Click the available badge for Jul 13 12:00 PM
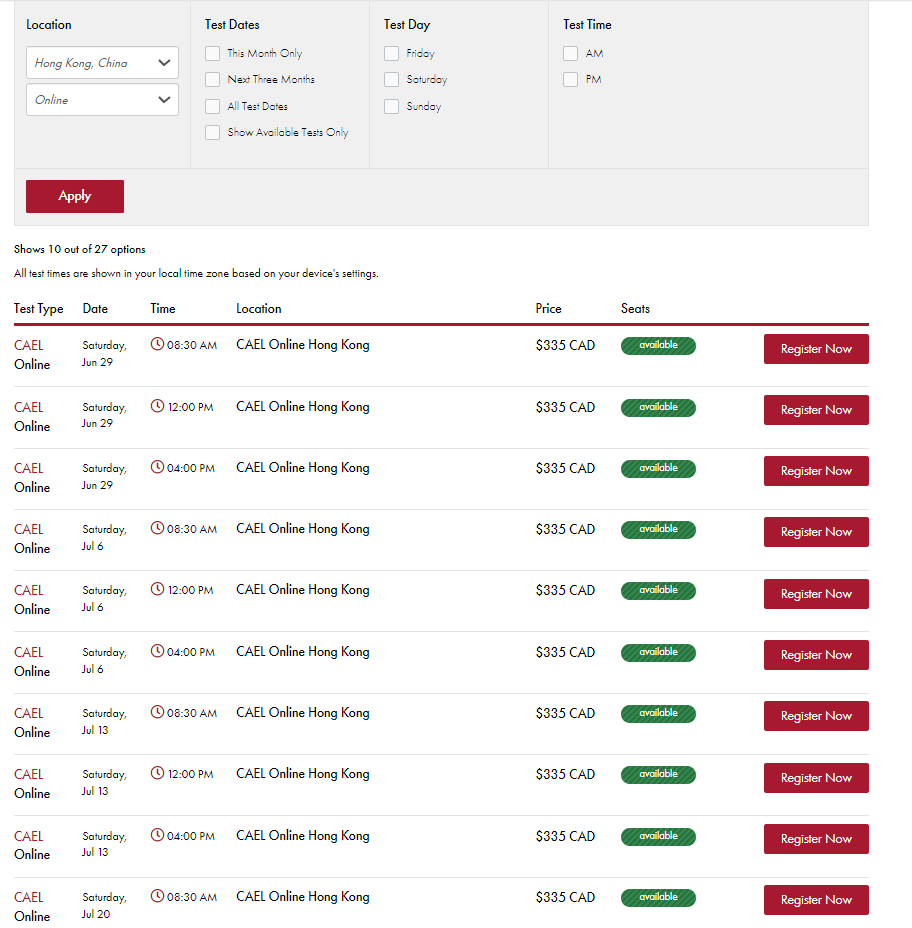 pyautogui.click(x=658, y=774)
